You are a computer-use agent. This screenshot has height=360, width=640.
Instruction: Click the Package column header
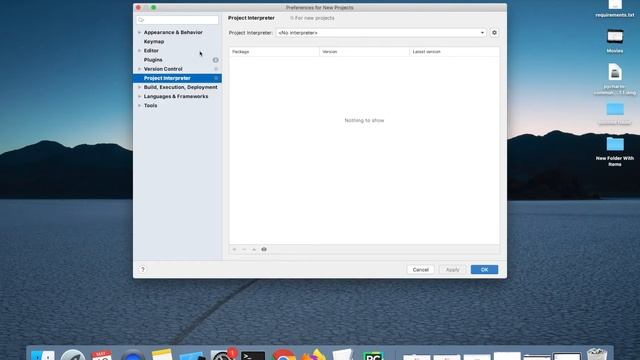[274, 52]
